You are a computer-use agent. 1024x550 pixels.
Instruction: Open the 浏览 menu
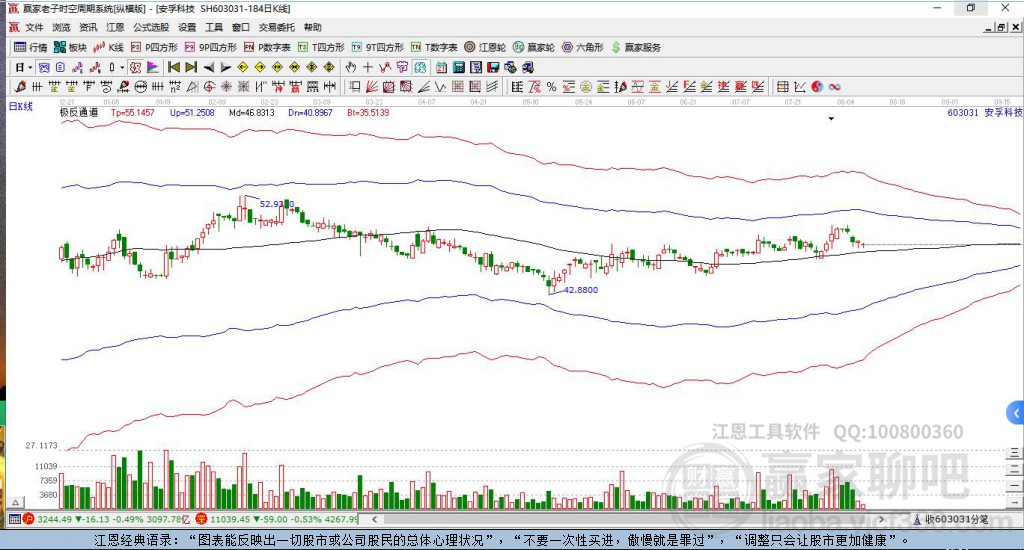pos(61,27)
